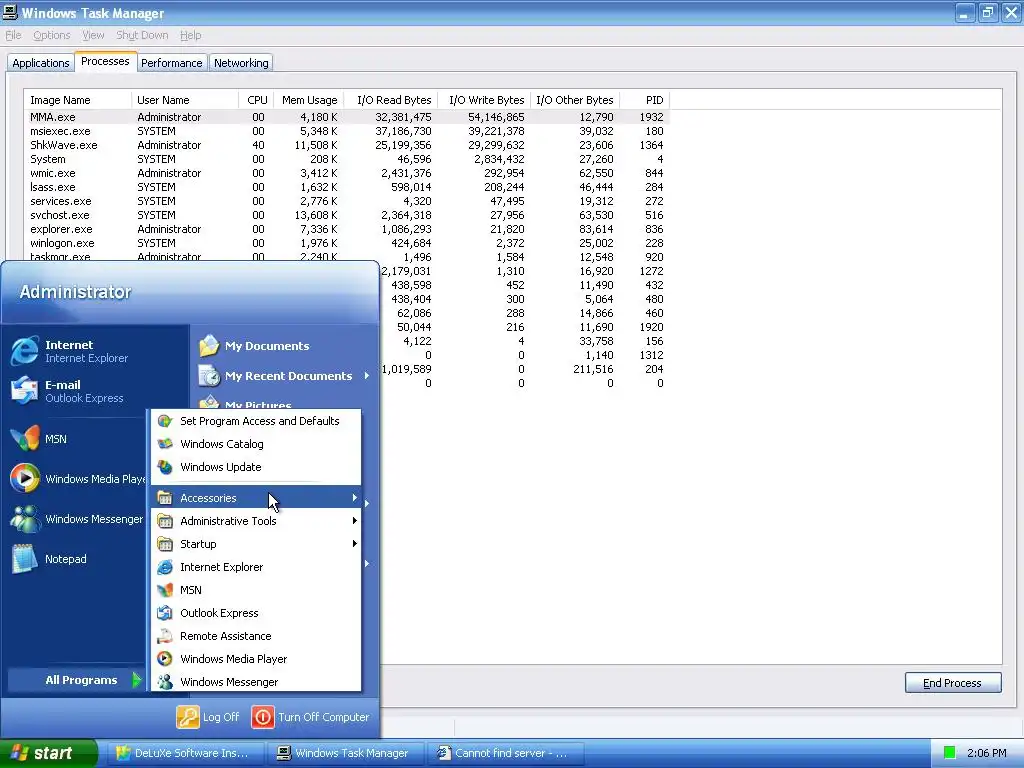This screenshot has width=1024, height=768.
Task: Open the Shut Down menu
Action: coord(142,35)
